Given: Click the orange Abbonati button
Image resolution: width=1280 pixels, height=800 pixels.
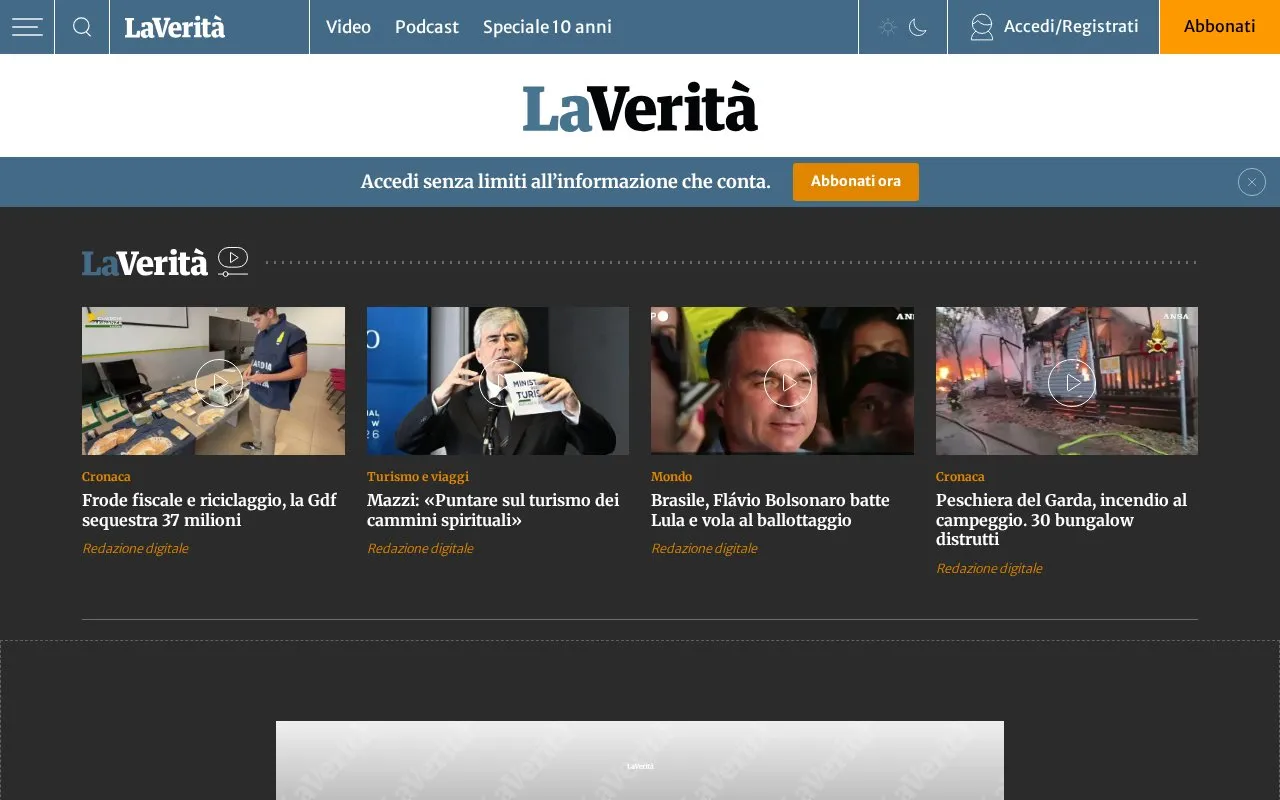Looking at the screenshot, I should click(1220, 27).
